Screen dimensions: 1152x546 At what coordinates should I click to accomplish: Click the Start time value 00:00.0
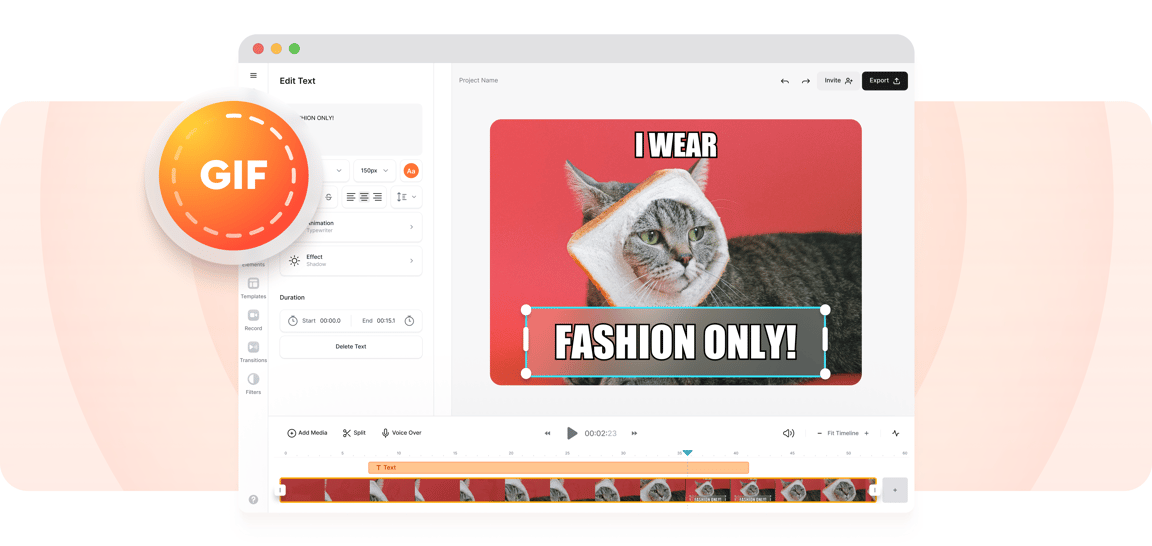(x=330, y=321)
